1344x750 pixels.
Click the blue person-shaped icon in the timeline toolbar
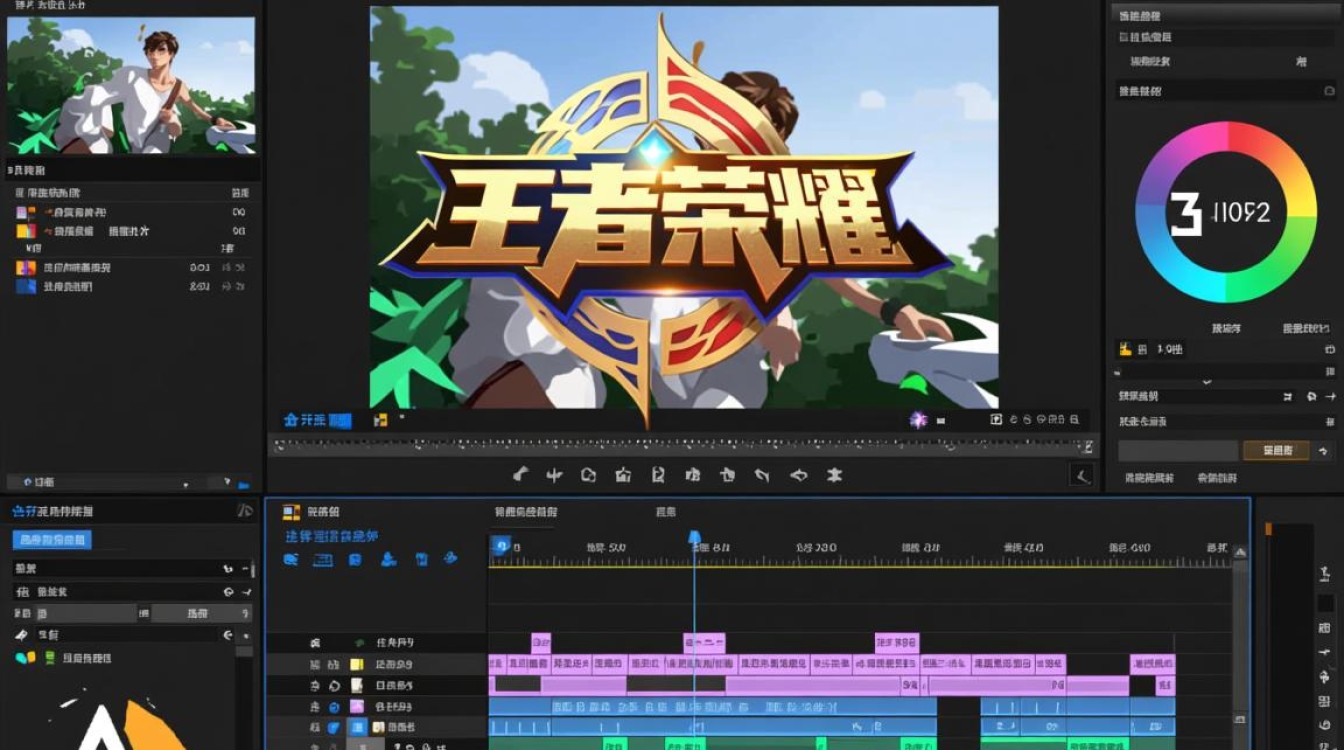[389, 559]
